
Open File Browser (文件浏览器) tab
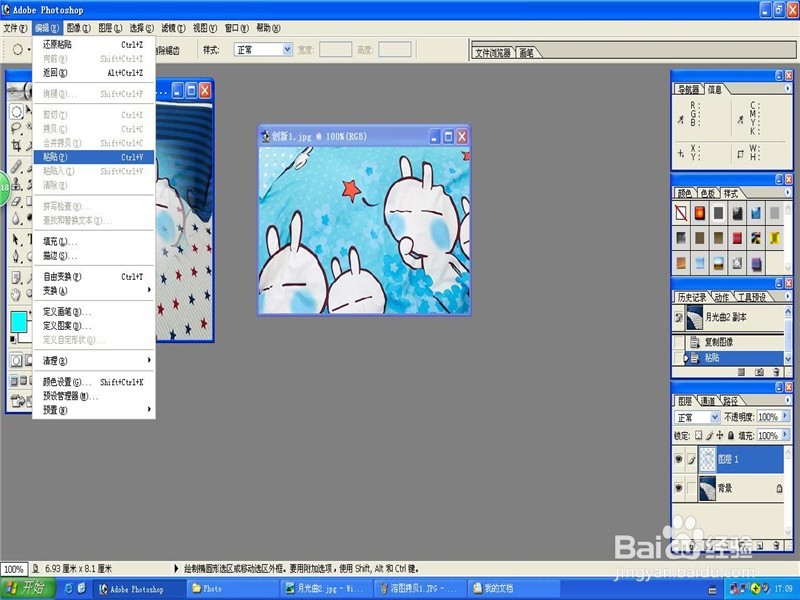tap(493, 53)
